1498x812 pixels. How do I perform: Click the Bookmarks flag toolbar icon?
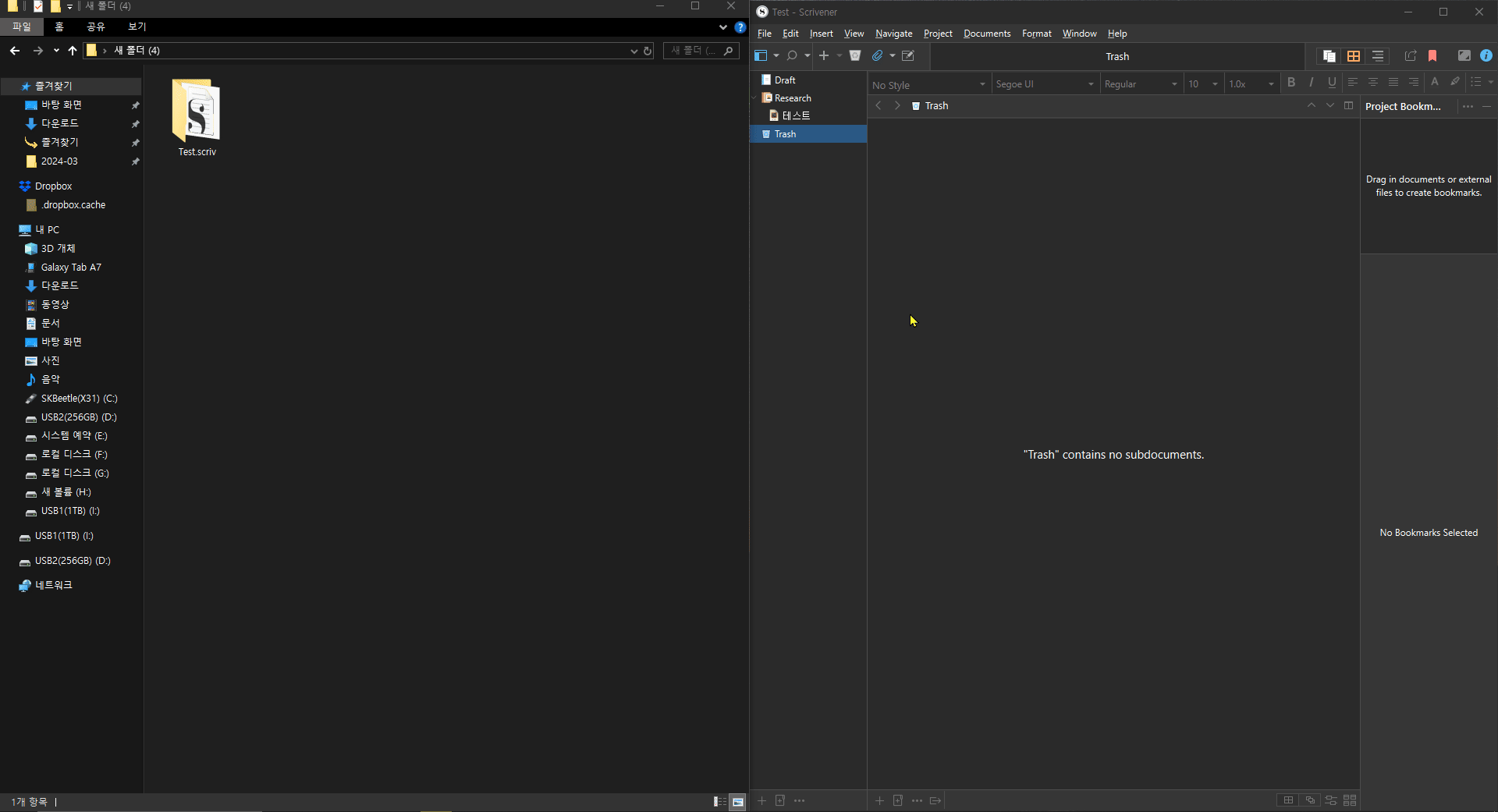coord(1432,56)
